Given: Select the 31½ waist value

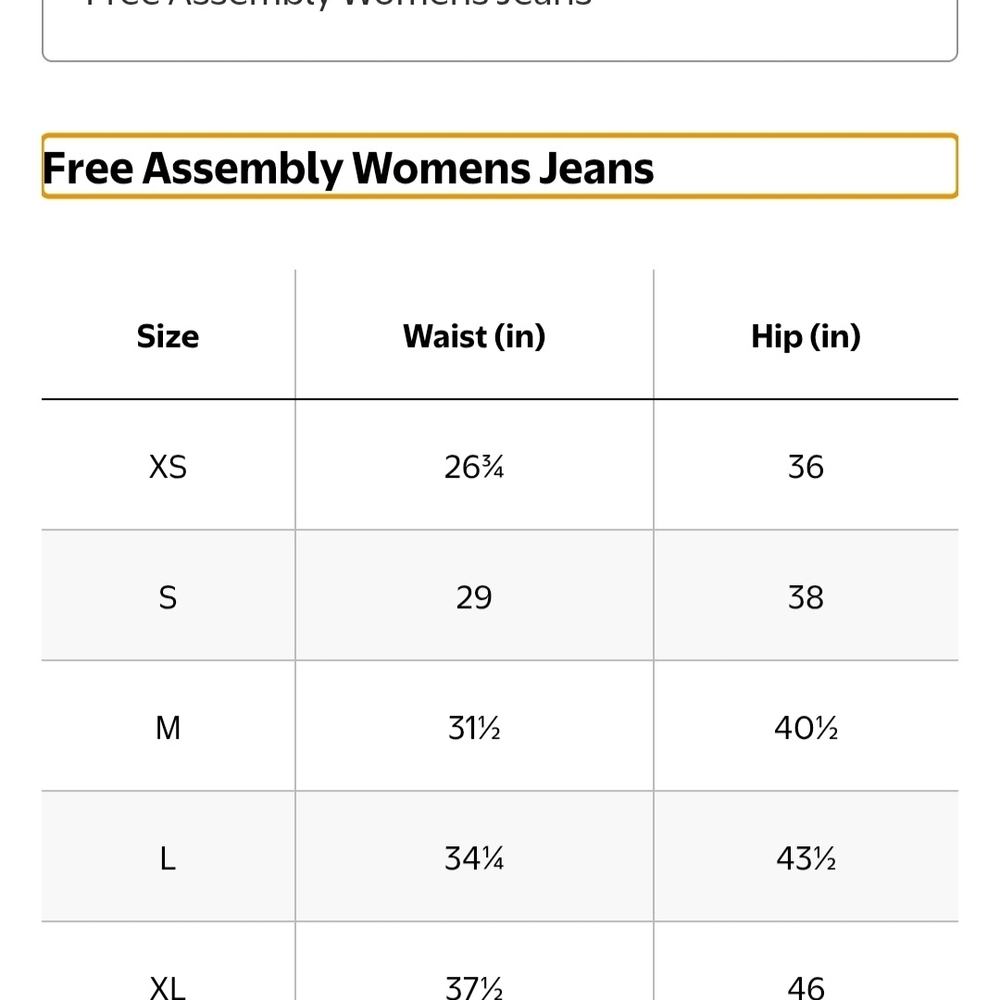Looking at the screenshot, I should [x=474, y=728].
